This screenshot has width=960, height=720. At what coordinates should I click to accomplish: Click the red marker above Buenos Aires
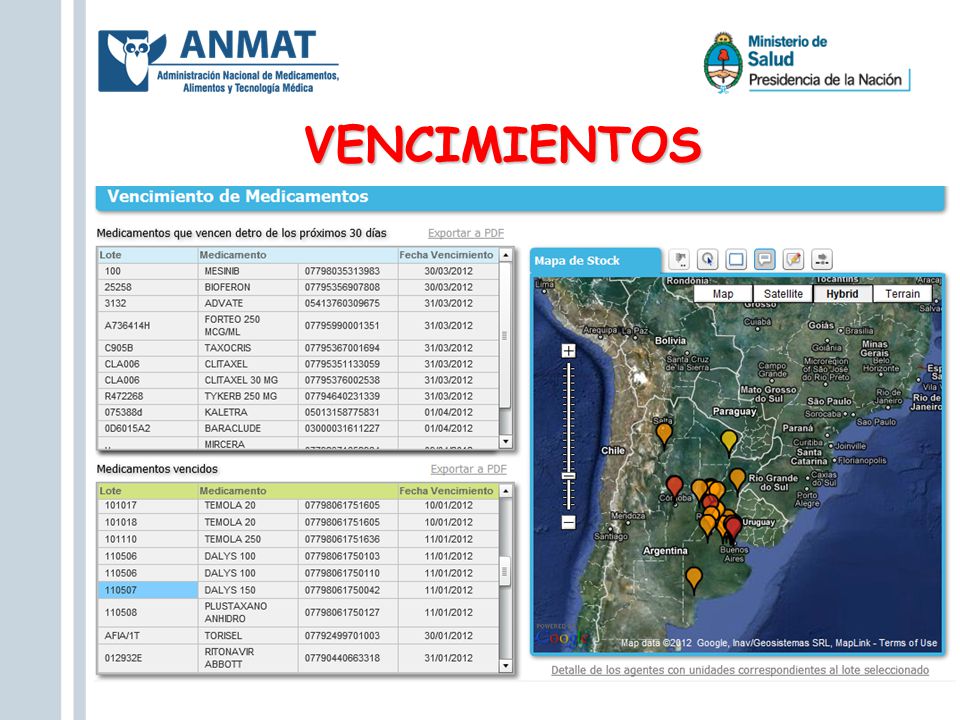[x=733, y=527]
